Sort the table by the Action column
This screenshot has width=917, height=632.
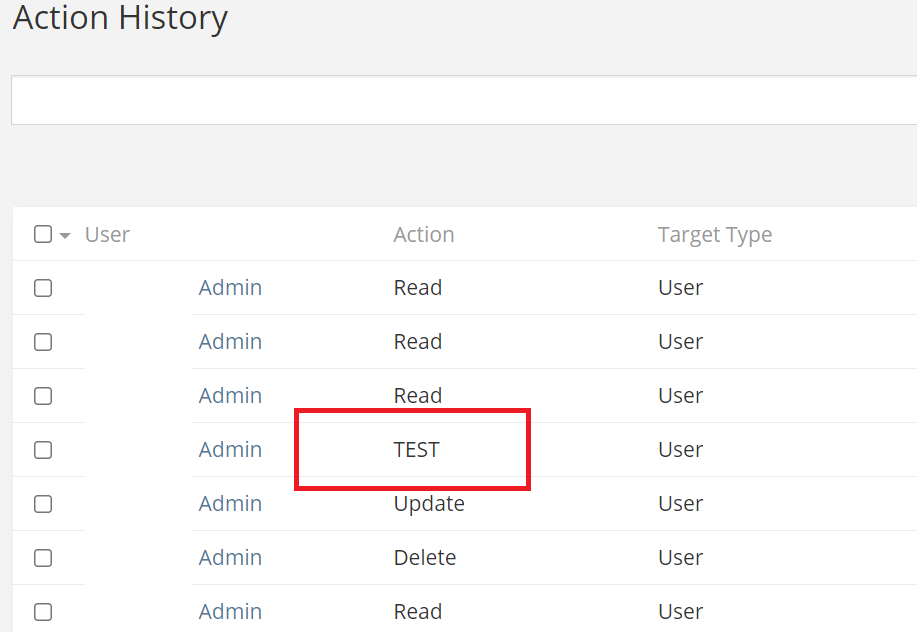pyautogui.click(x=423, y=234)
